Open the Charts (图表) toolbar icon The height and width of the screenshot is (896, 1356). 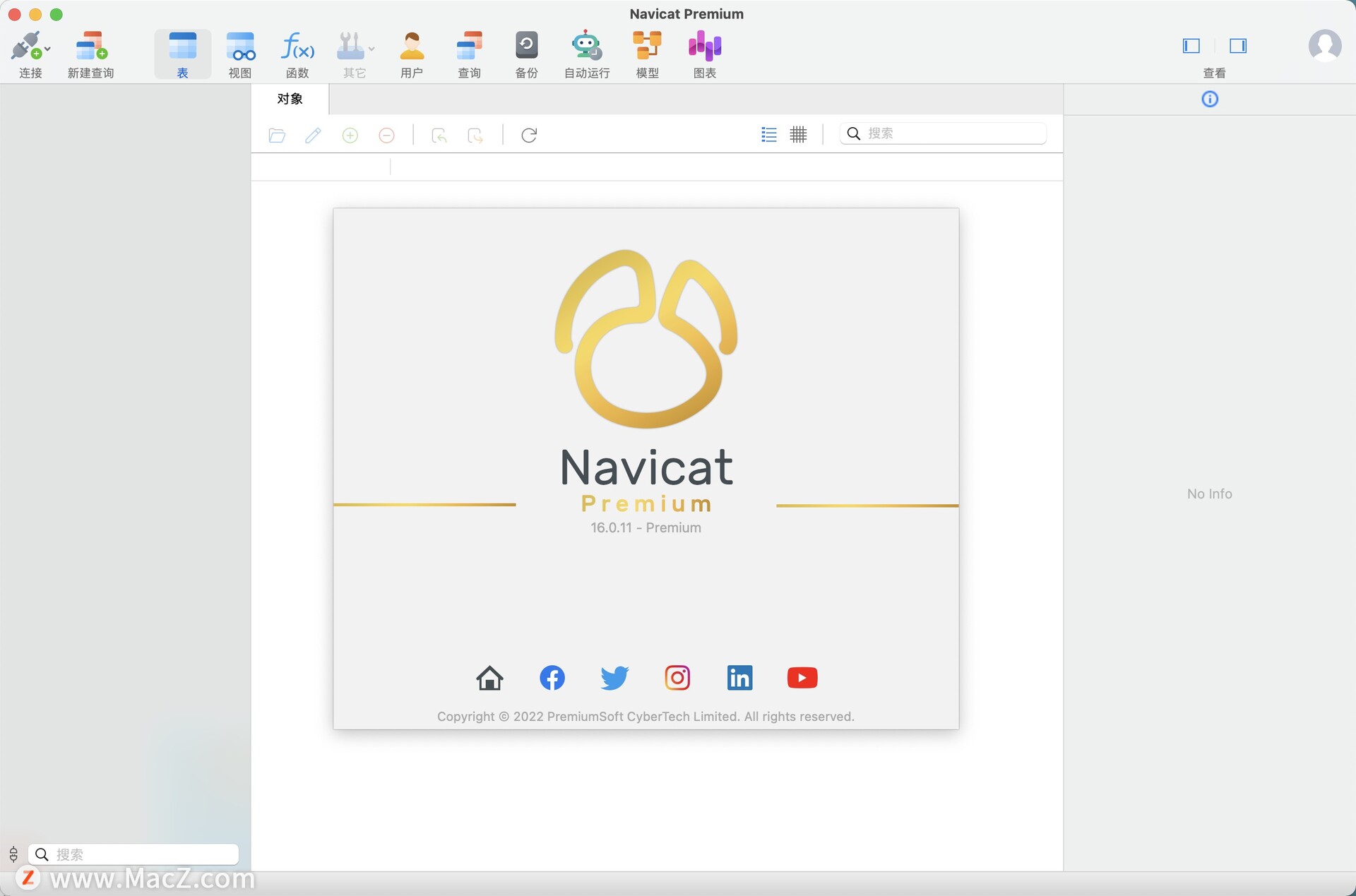(x=704, y=47)
